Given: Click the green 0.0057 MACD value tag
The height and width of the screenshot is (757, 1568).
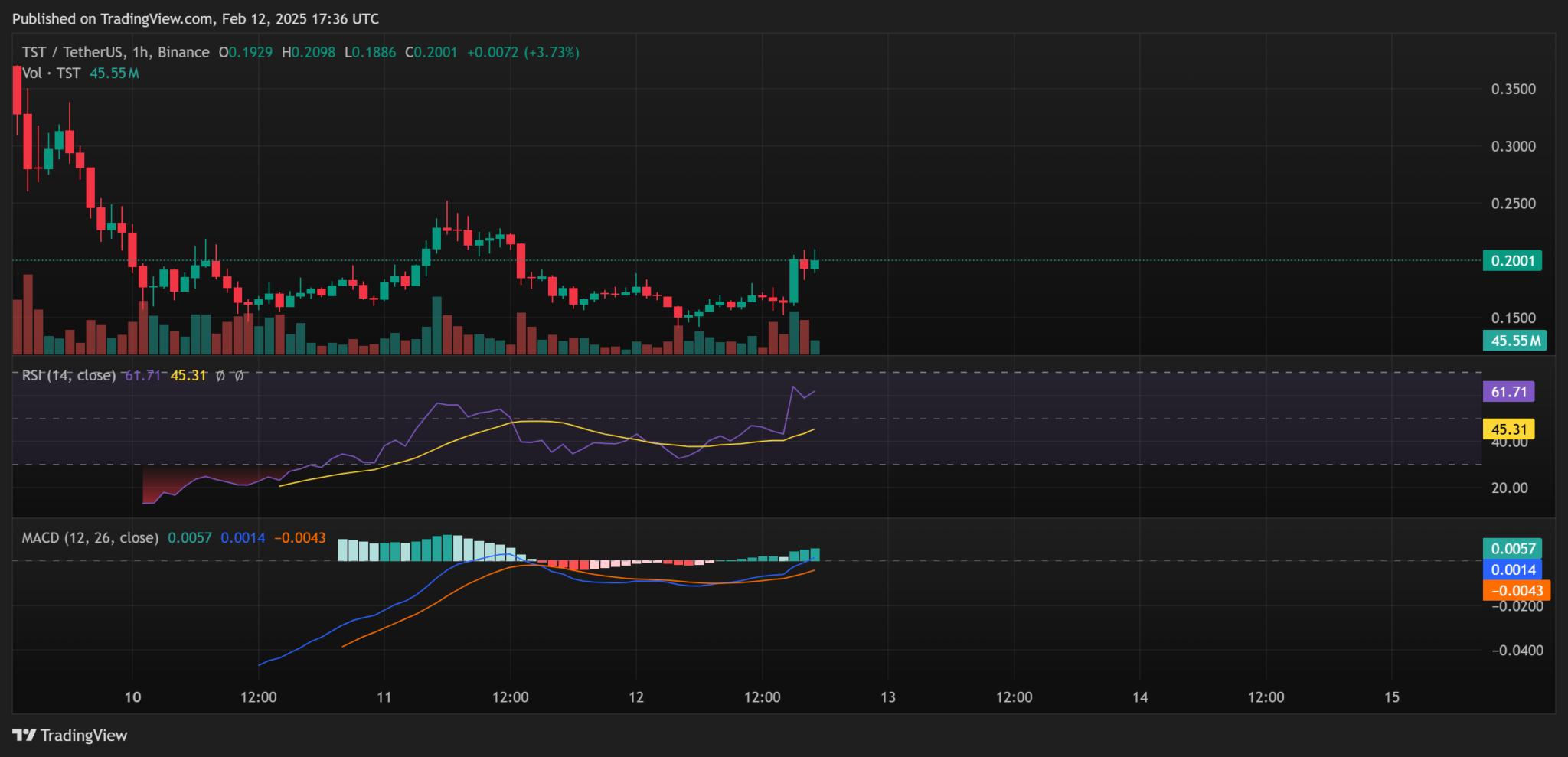Looking at the screenshot, I should tap(1511, 549).
